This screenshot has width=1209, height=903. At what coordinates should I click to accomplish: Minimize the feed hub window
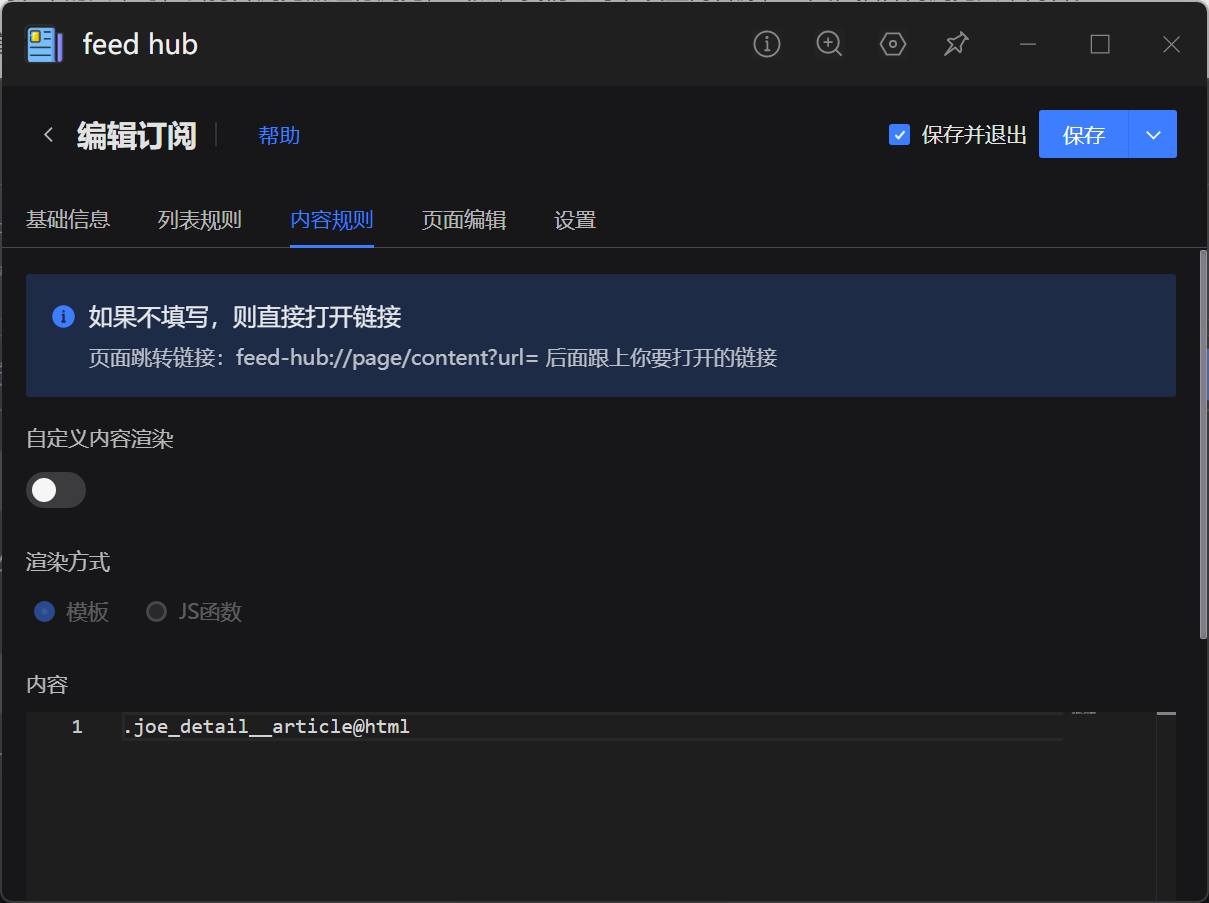[x=1027, y=44]
